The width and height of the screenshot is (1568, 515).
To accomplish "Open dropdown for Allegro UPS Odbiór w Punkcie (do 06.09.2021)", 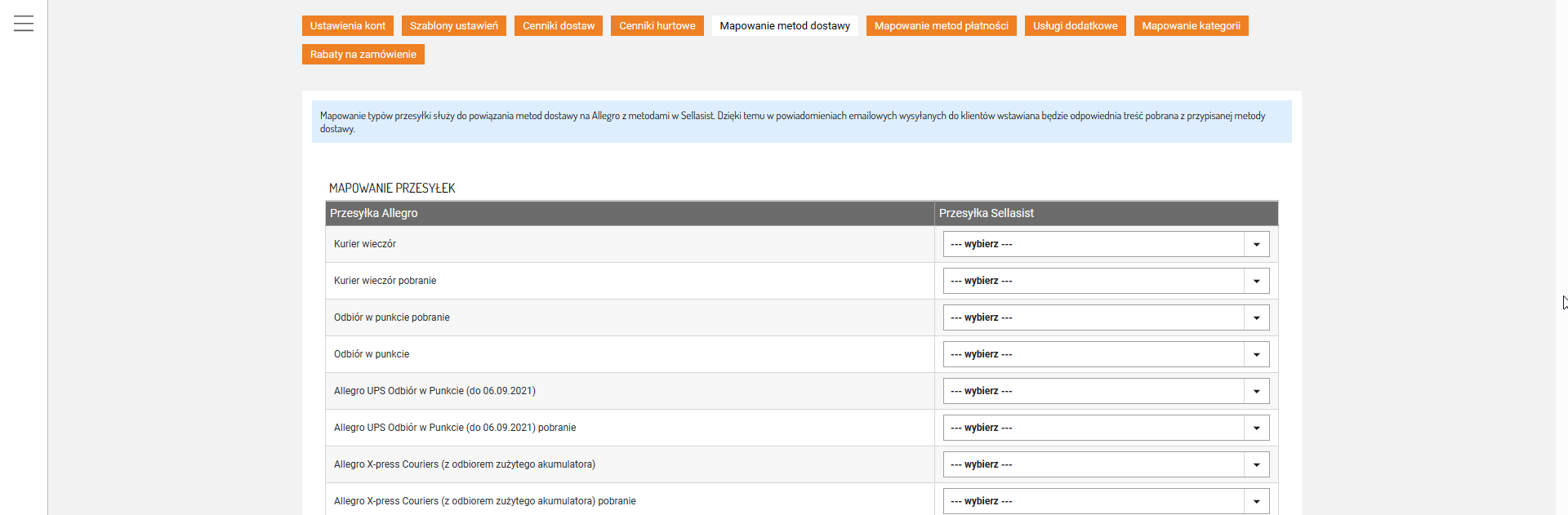I will pyautogui.click(x=1107, y=391).
